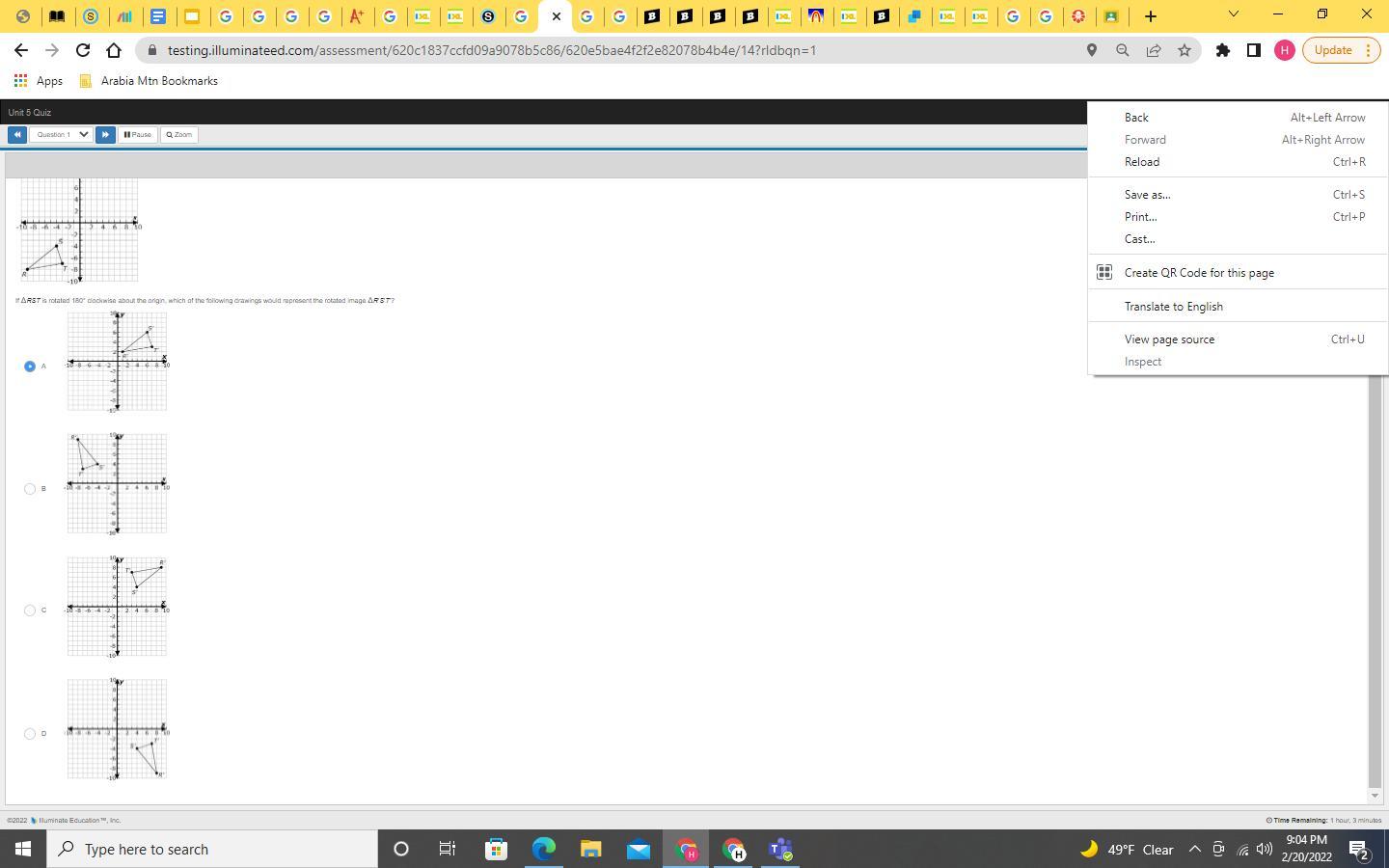This screenshot has height=868, width=1389.
Task: Click the browser Back arrow
Action: [x=21, y=50]
